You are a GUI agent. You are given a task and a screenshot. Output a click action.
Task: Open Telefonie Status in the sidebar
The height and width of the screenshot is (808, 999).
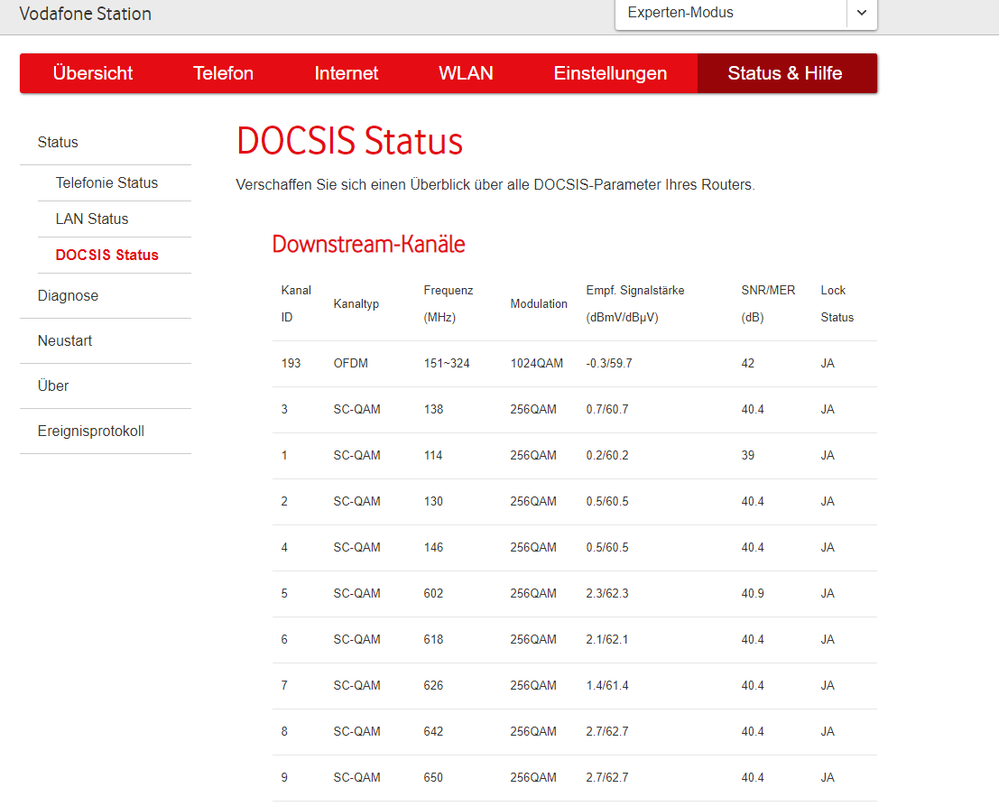[x=106, y=183]
